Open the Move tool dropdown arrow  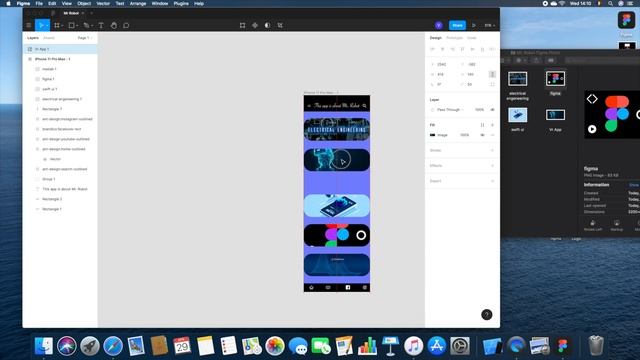pos(47,25)
